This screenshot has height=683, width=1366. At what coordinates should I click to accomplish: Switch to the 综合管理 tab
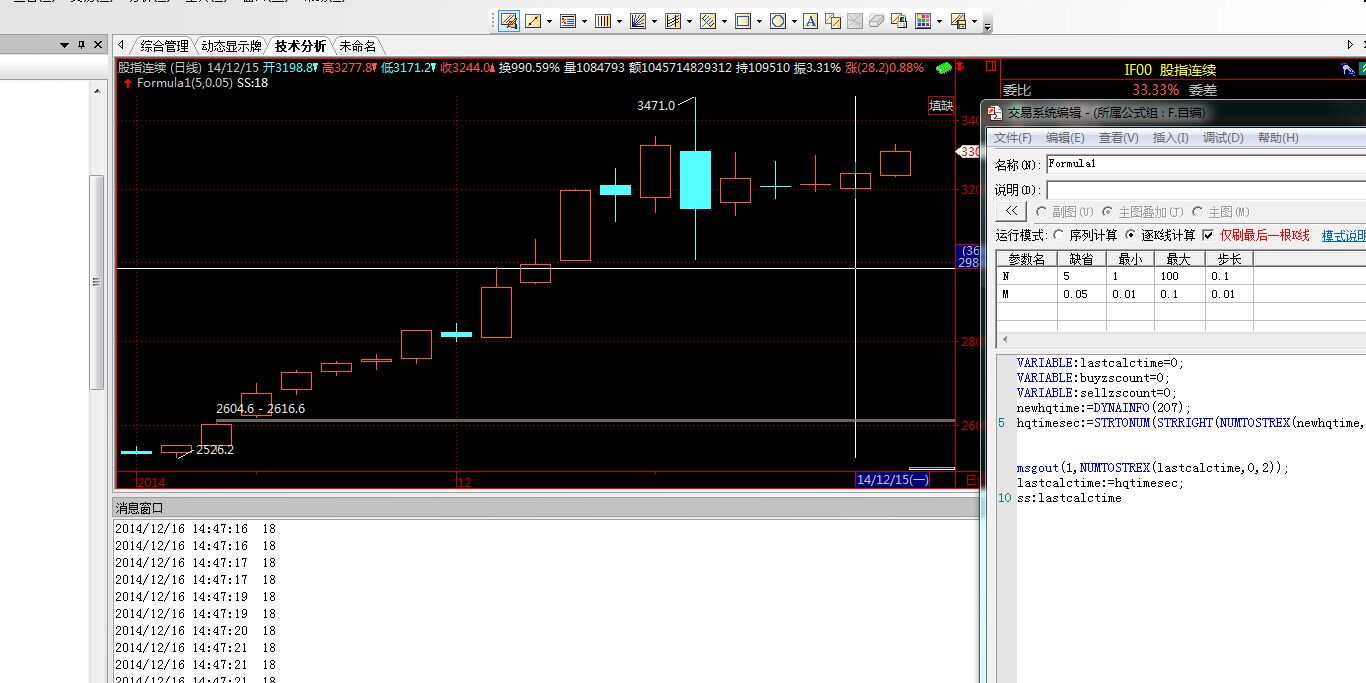[163, 46]
